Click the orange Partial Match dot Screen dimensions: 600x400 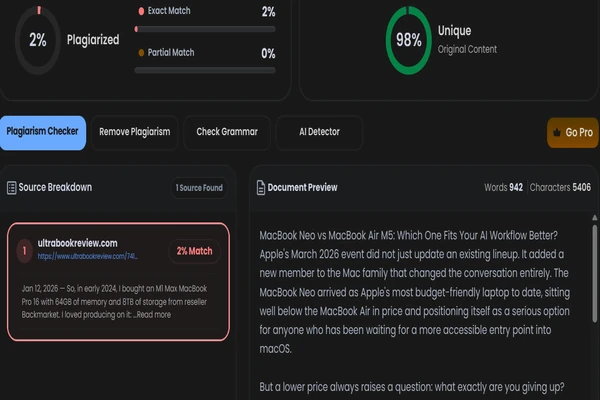pyautogui.click(x=141, y=53)
